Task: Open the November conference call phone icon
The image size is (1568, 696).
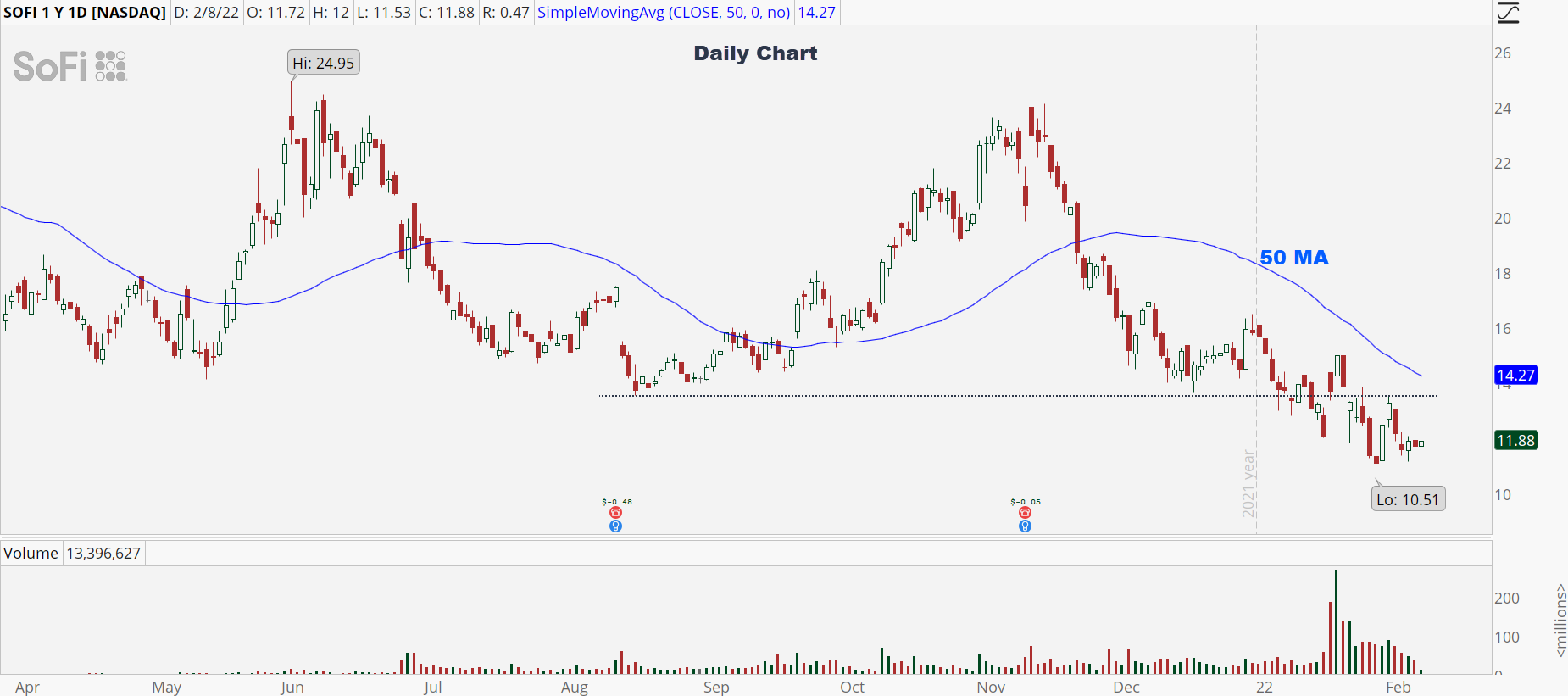Action: point(1025,513)
